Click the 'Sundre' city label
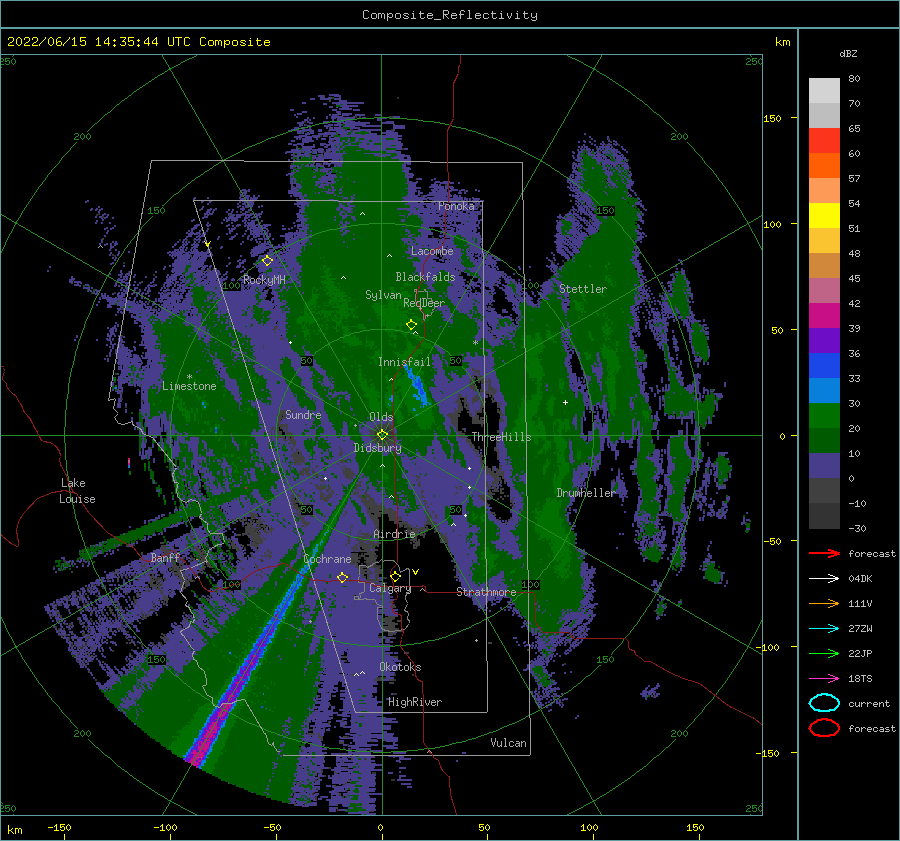This screenshot has width=900, height=841. pos(303,414)
